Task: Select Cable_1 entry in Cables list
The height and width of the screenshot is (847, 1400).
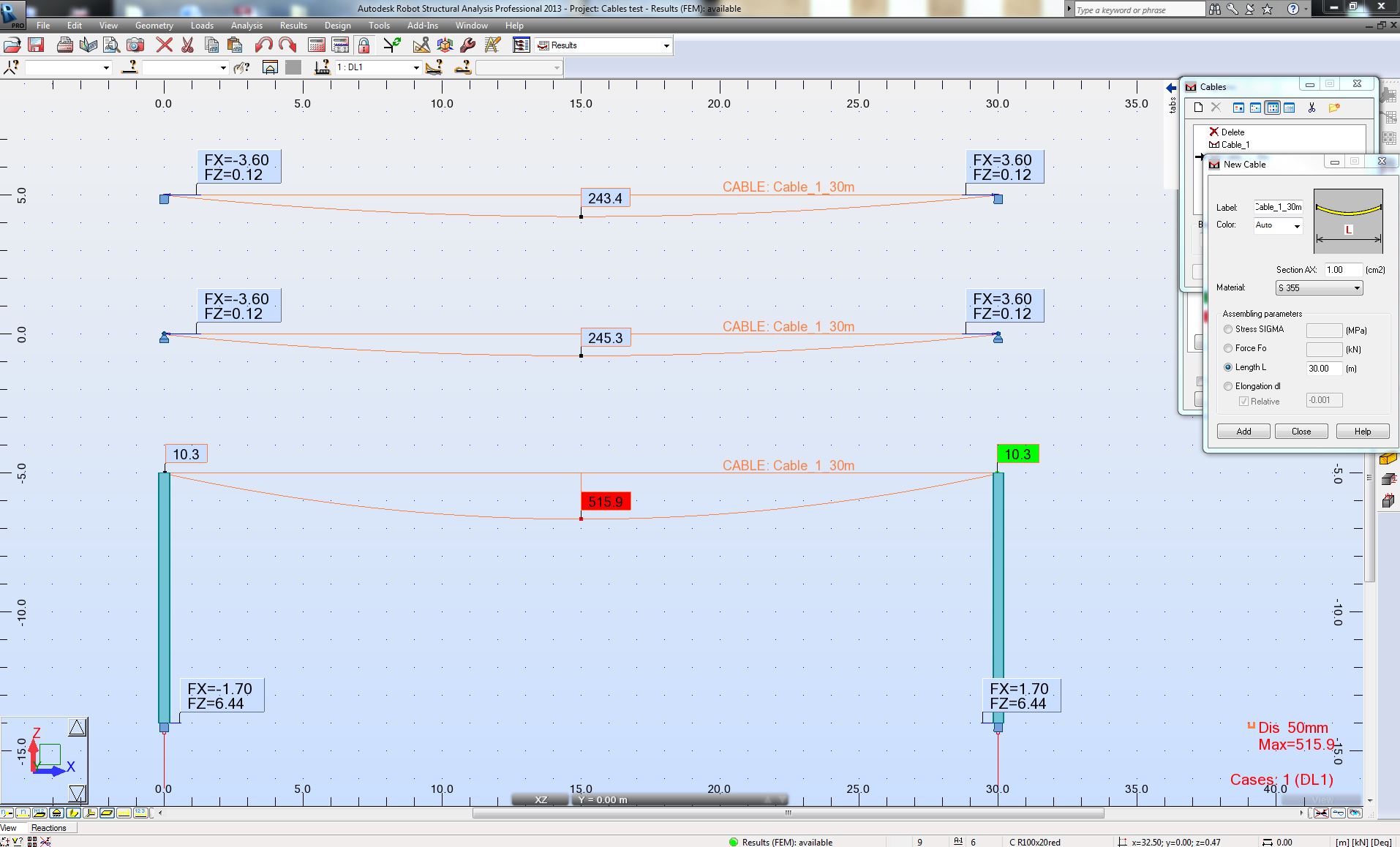Action: [x=1230, y=145]
